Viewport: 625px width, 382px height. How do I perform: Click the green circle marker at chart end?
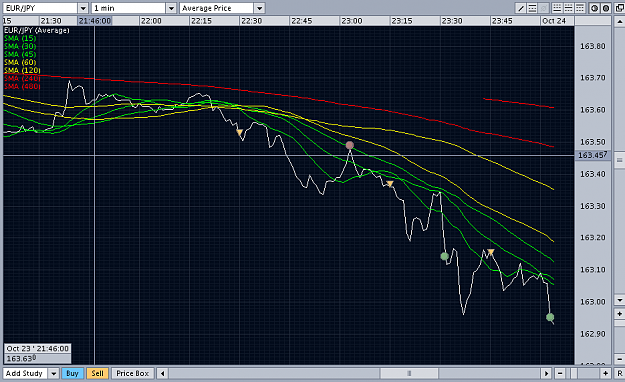click(550, 317)
